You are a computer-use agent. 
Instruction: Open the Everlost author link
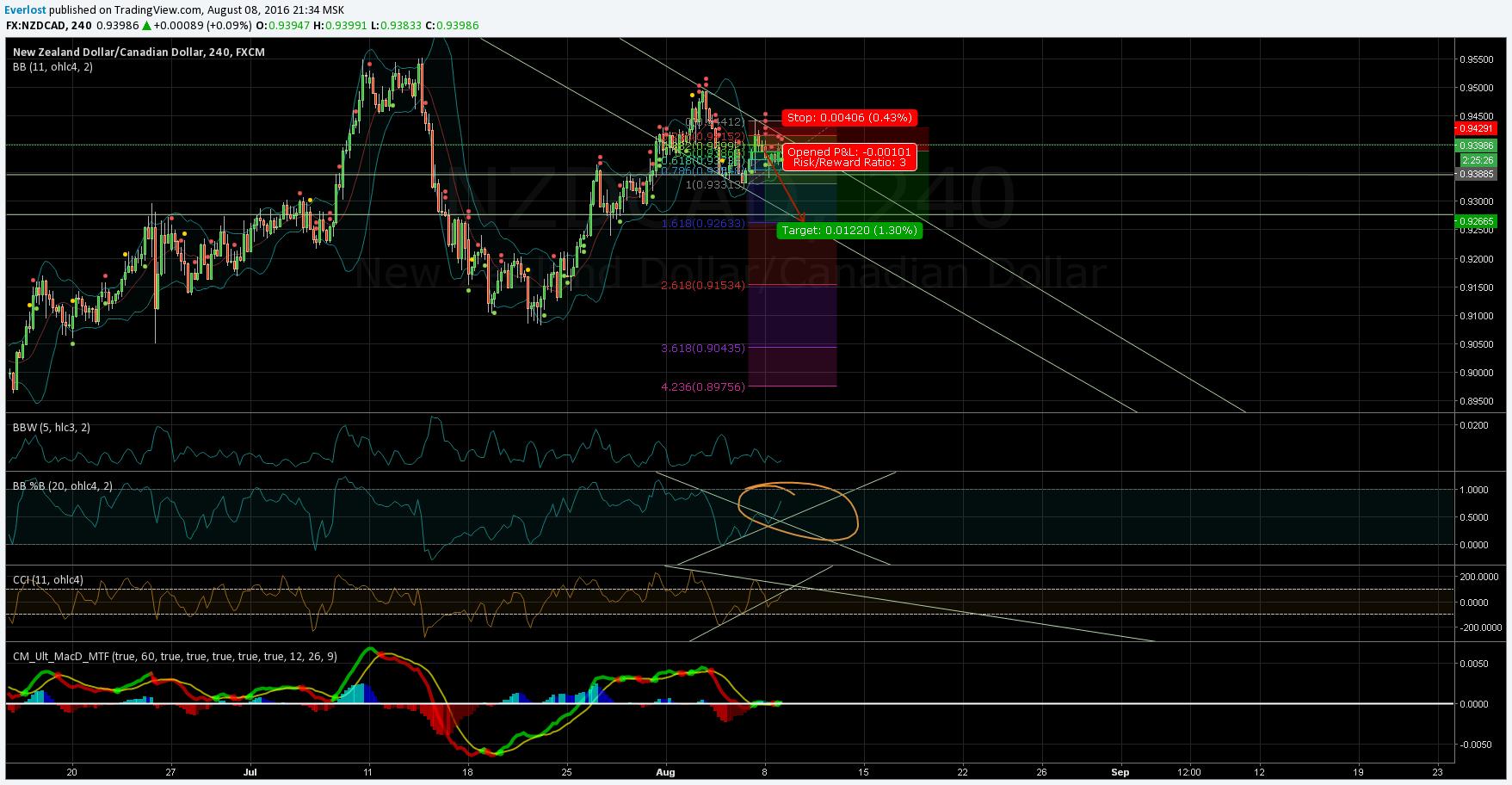[25, 10]
